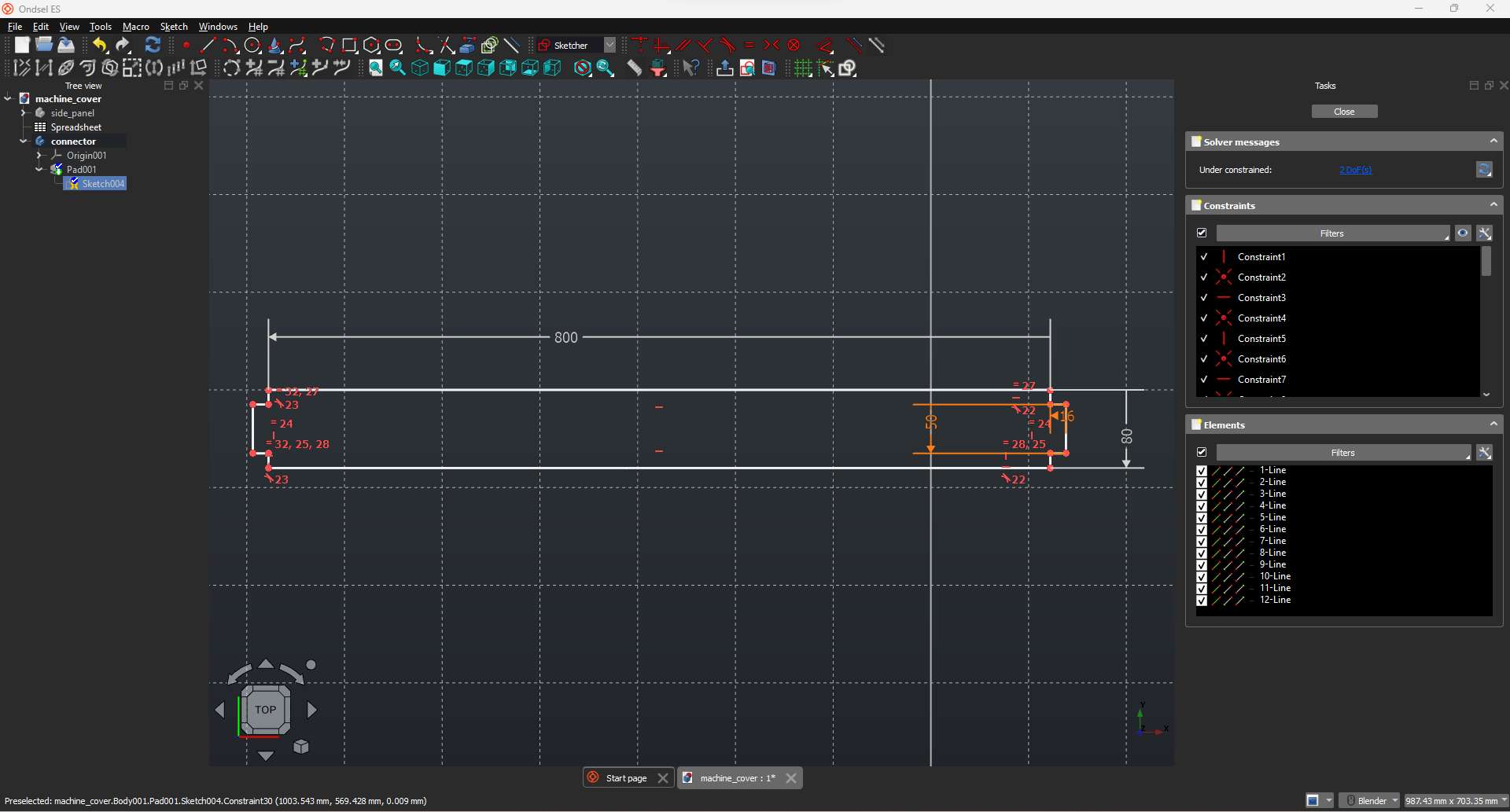Open the Windows menu
This screenshot has height=812, width=1510.
[218, 27]
